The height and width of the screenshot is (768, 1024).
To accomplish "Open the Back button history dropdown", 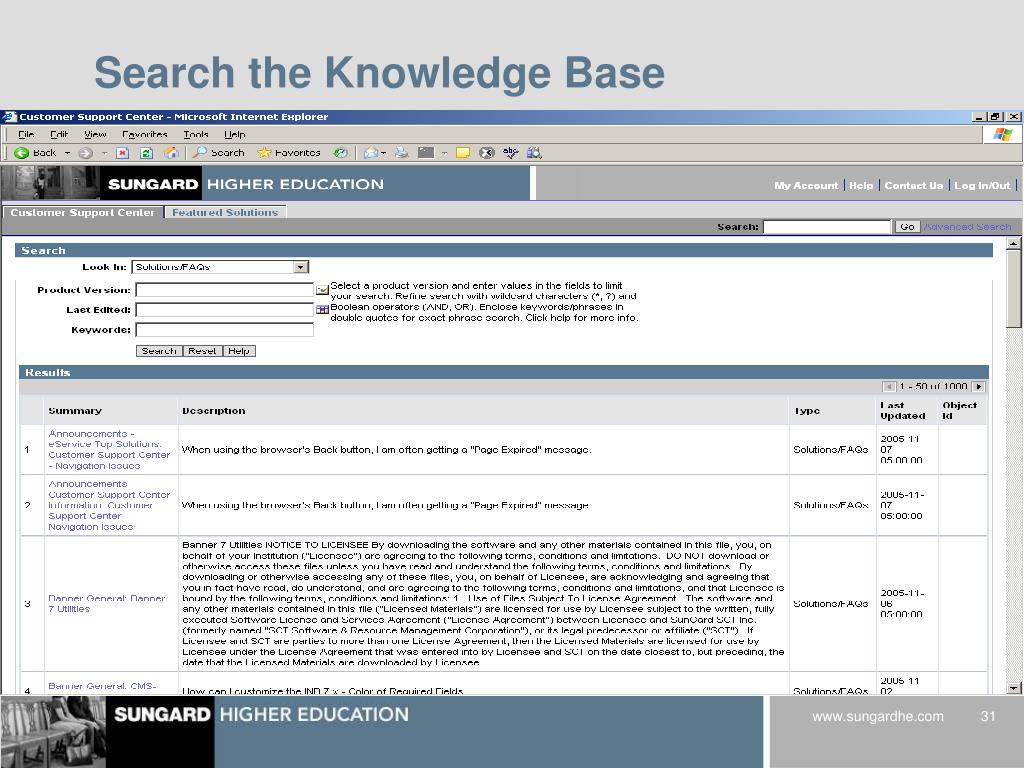I will click(67, 153).
